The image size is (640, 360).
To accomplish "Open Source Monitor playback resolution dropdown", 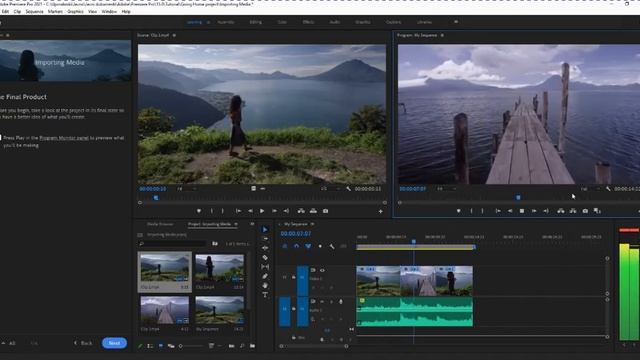I will click(x=331, y=189).
